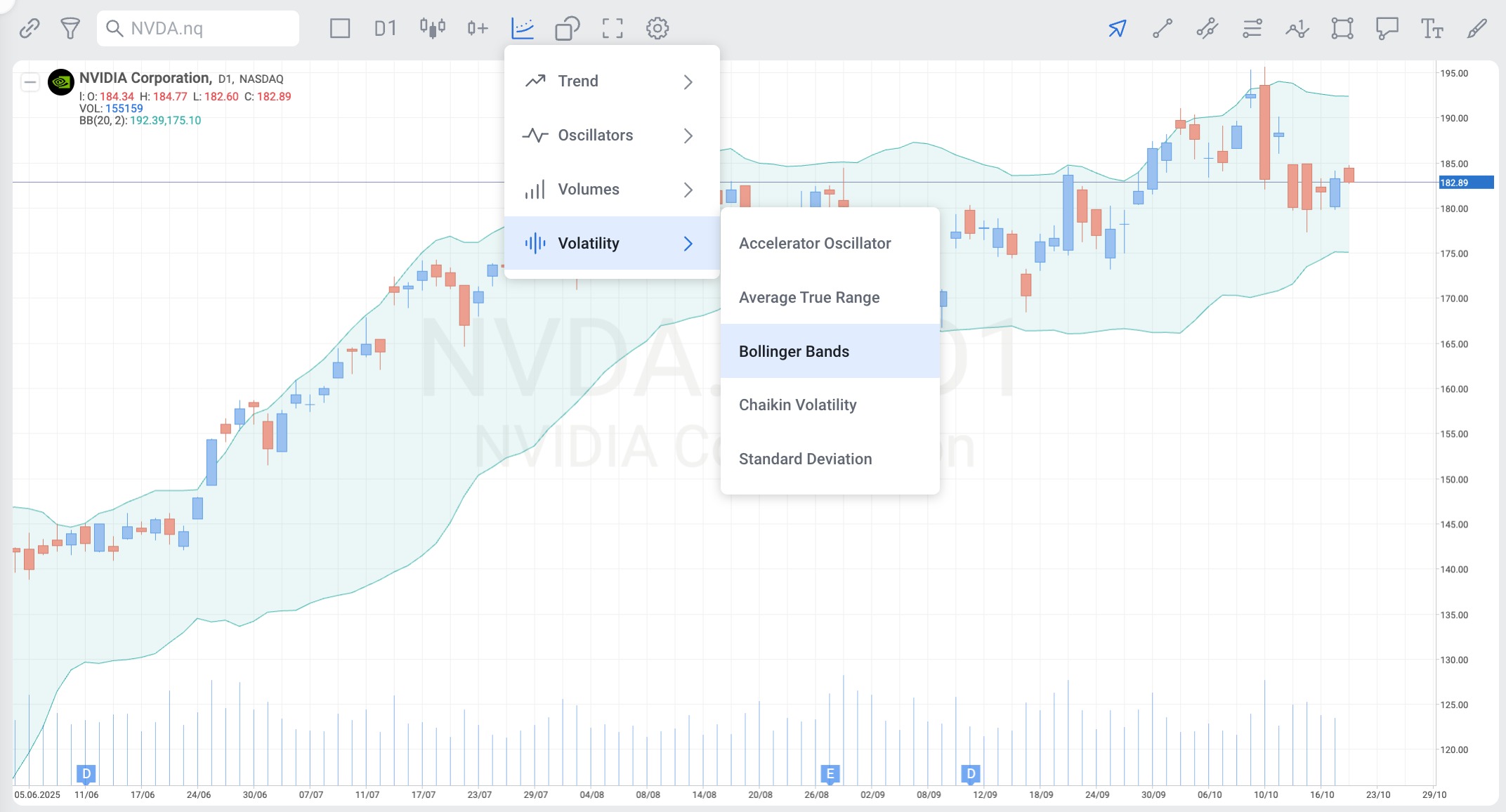The width and height of the screenshot is (1506, 812).
Task: Open the D1 timeframe selector
Action: pyautogui.click(x=385, y=28)
